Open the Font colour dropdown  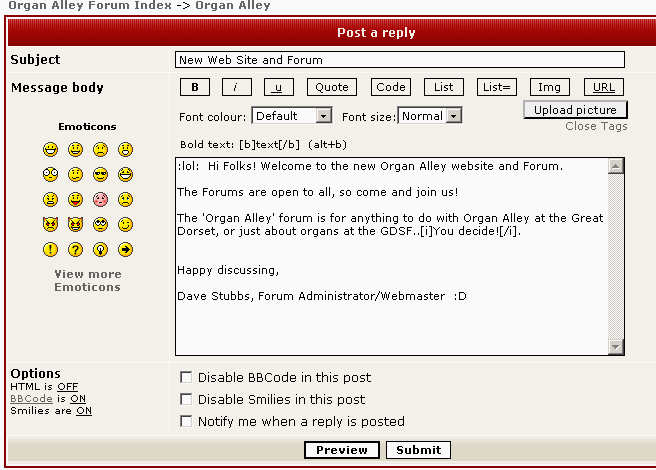pos(292,116)
